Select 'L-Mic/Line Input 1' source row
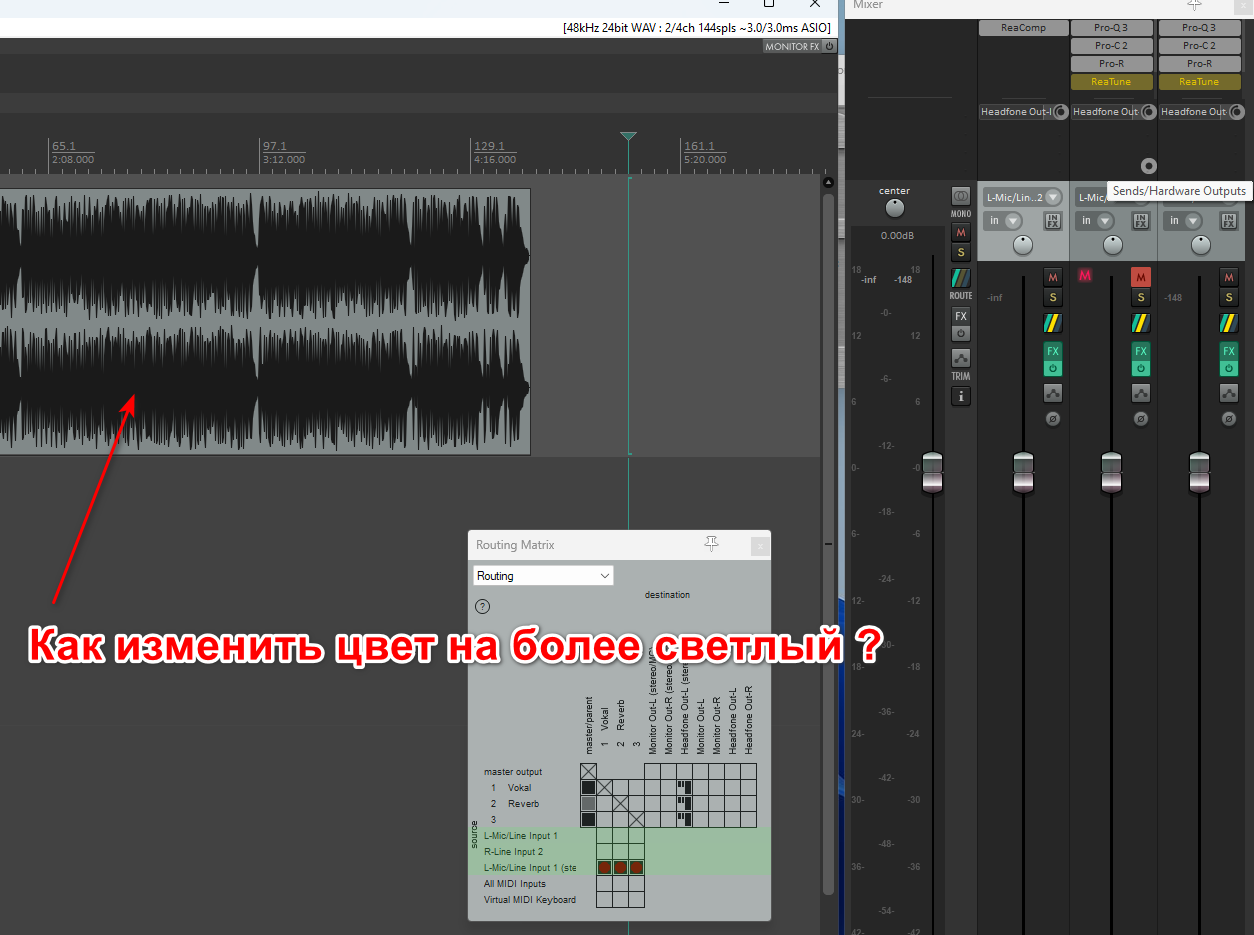Image resolution: width=1254 pixels, height=935 pixels. pyautogui.click(x=521, y=836)
